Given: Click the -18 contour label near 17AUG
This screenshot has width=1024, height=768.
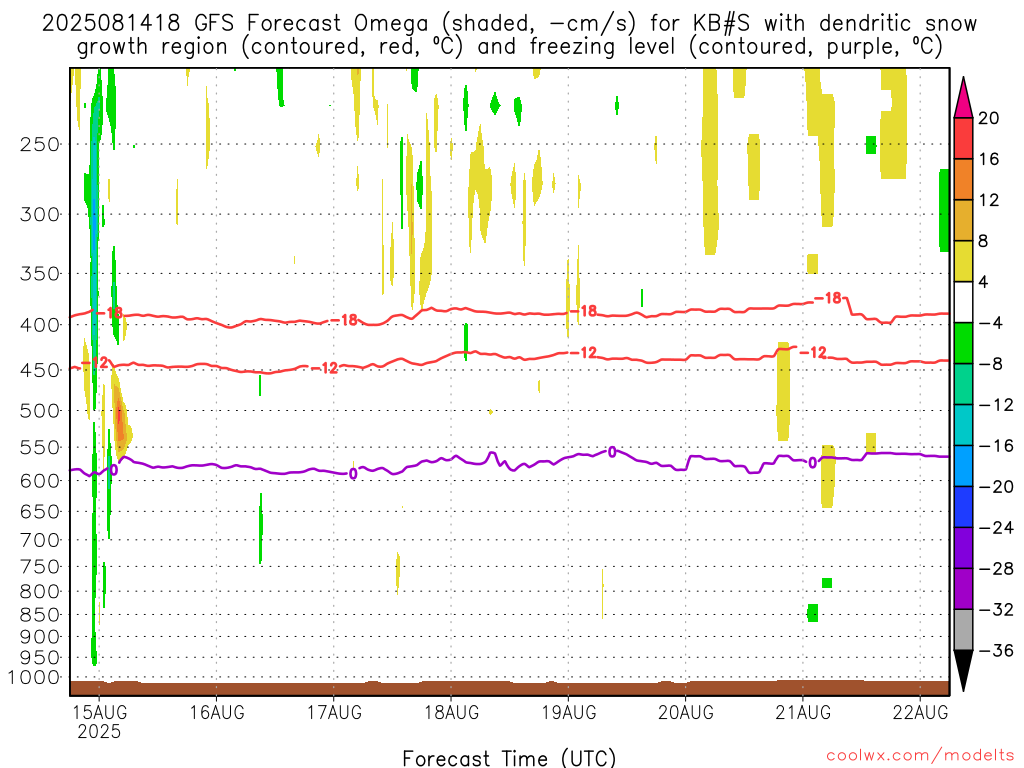Looking at the screenshot, I should (x=344, y=320).
